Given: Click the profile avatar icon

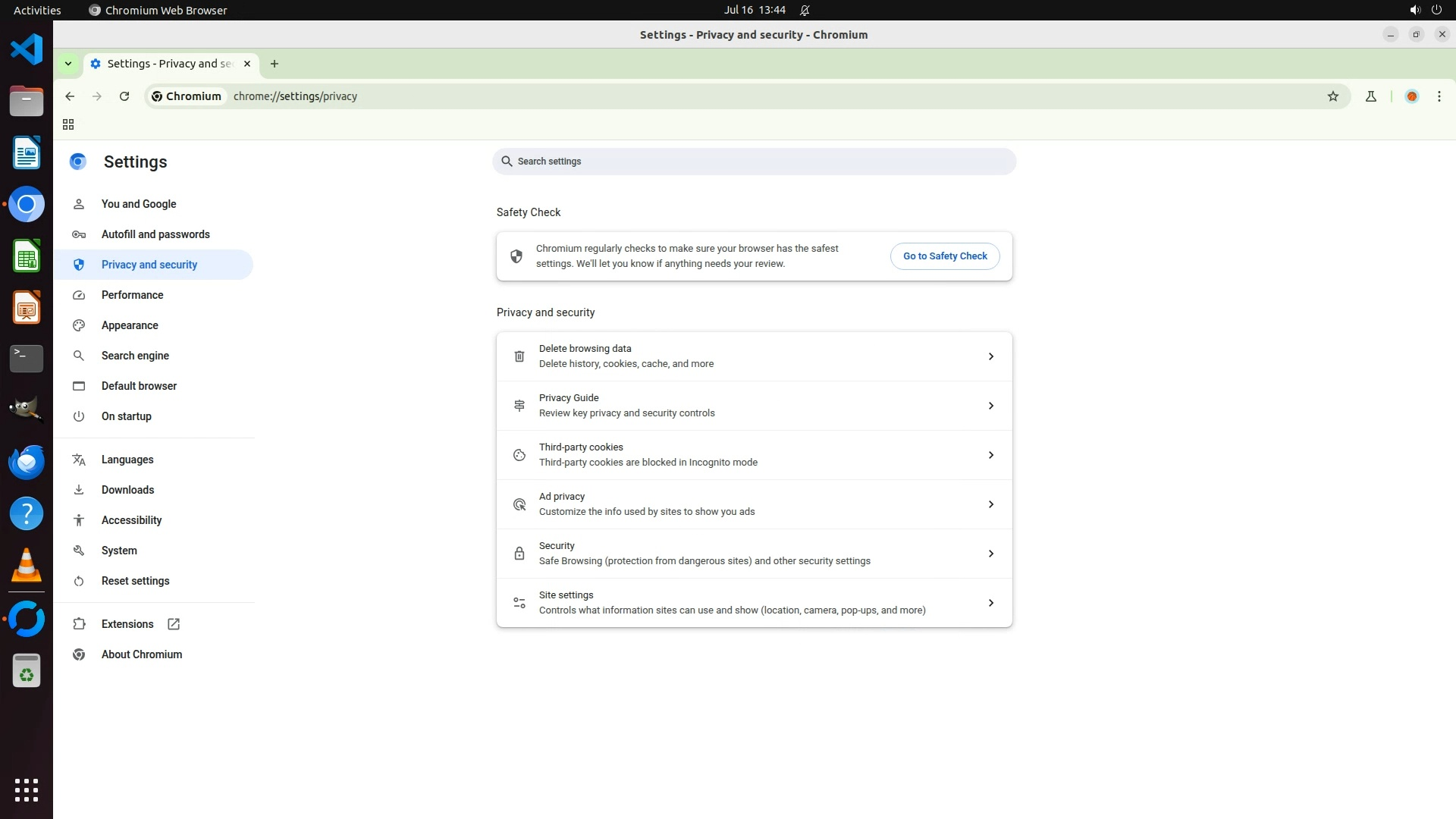Looking at the screenshot, I should coord(1411,96).
